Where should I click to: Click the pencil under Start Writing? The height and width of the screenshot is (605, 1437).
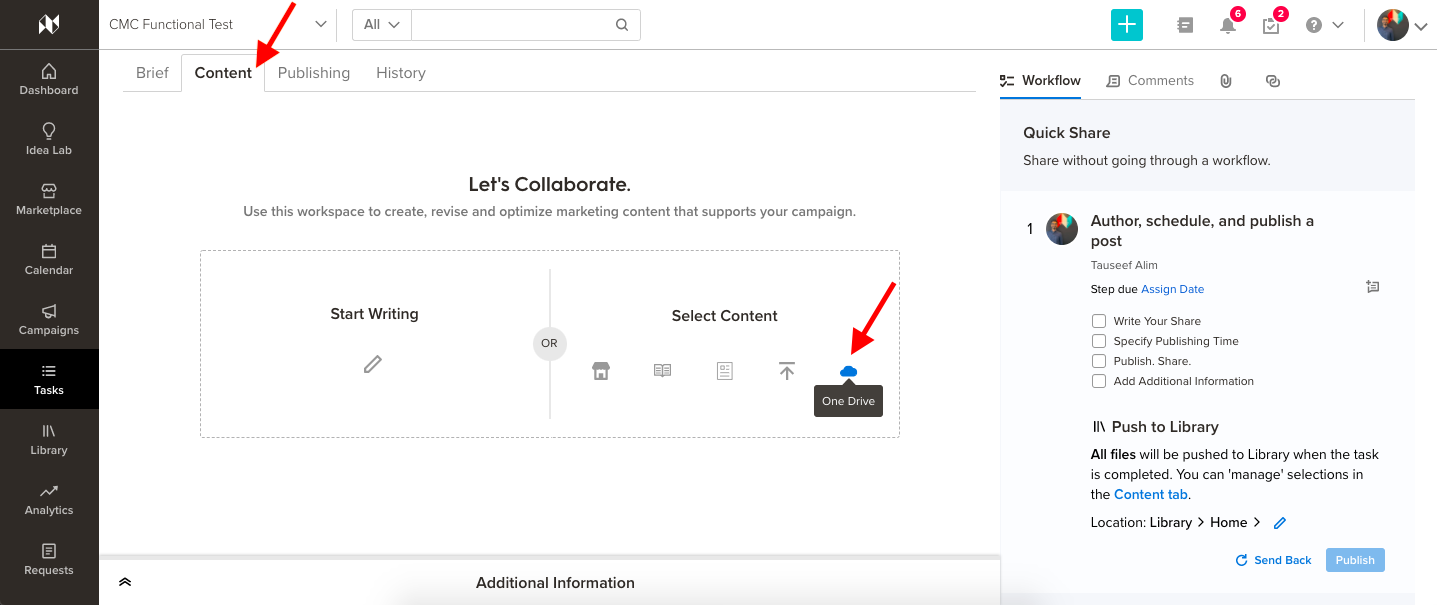coord(373,364)
